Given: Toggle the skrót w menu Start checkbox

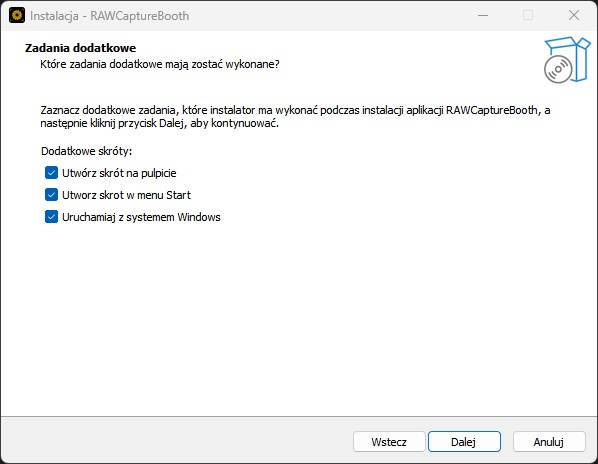Looking at the screenshot, I should 51,195.
